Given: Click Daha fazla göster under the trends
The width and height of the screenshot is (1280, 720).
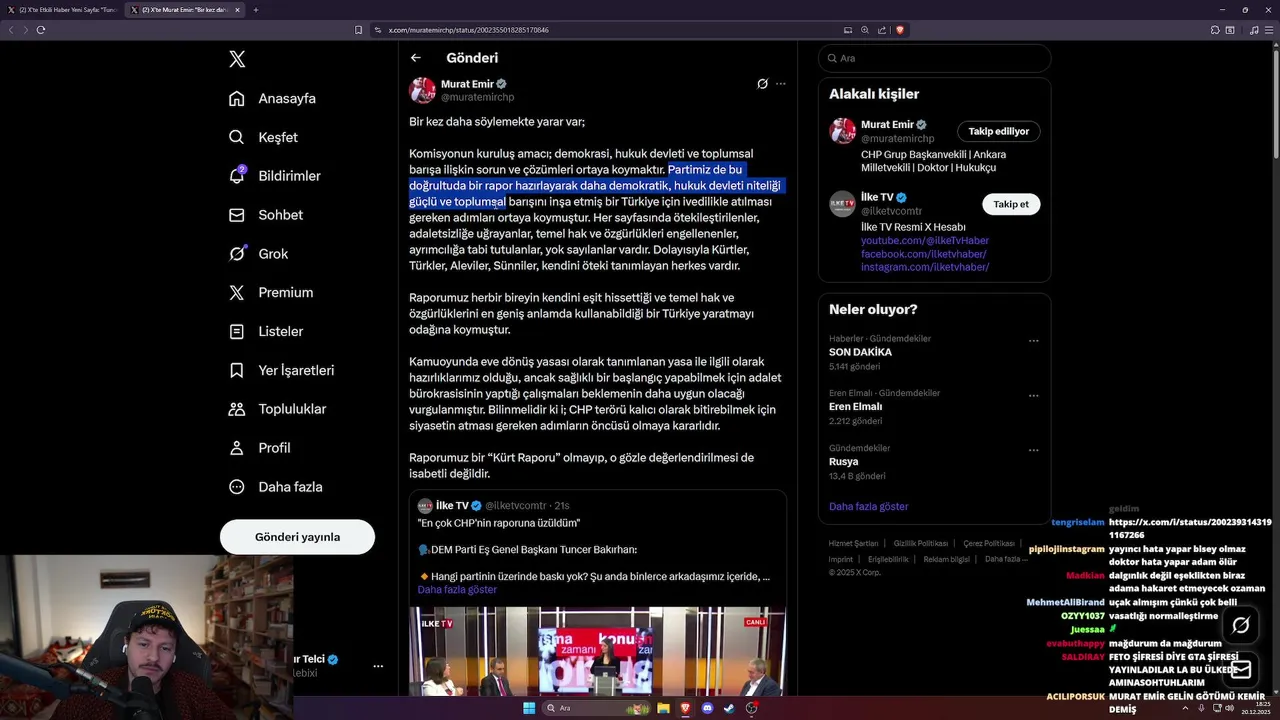Looking at the screenshot, I should coord(868,507).
